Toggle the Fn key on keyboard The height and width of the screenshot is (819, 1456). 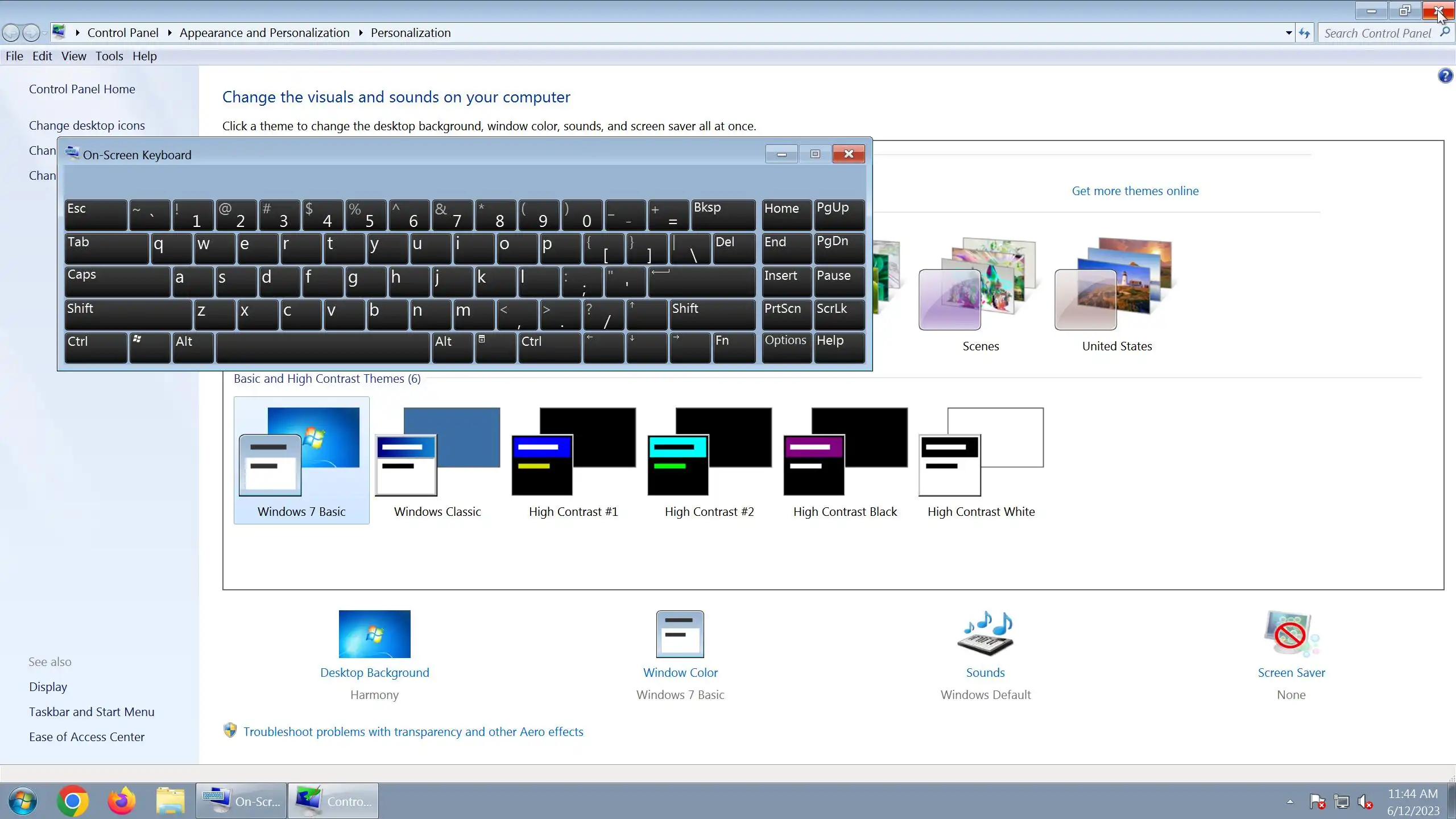pyautogui.click(x=734, y=347)
